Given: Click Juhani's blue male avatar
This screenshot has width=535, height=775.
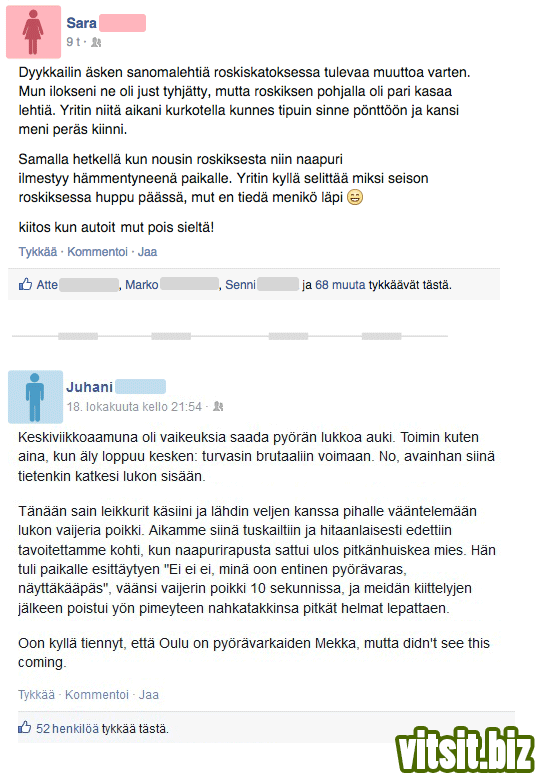Looking at the screenshot, I should click(x=36, y=397).
